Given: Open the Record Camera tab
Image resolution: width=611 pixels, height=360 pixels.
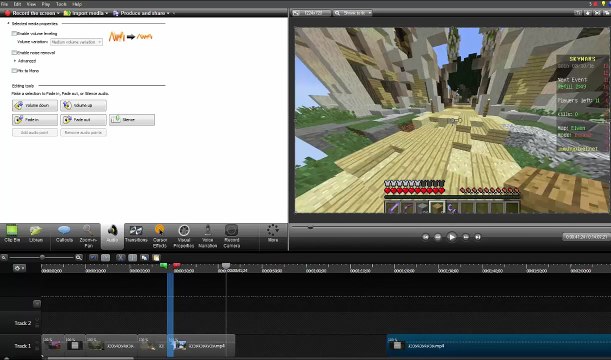Looking at the screenshot, I should click(231, 236).
